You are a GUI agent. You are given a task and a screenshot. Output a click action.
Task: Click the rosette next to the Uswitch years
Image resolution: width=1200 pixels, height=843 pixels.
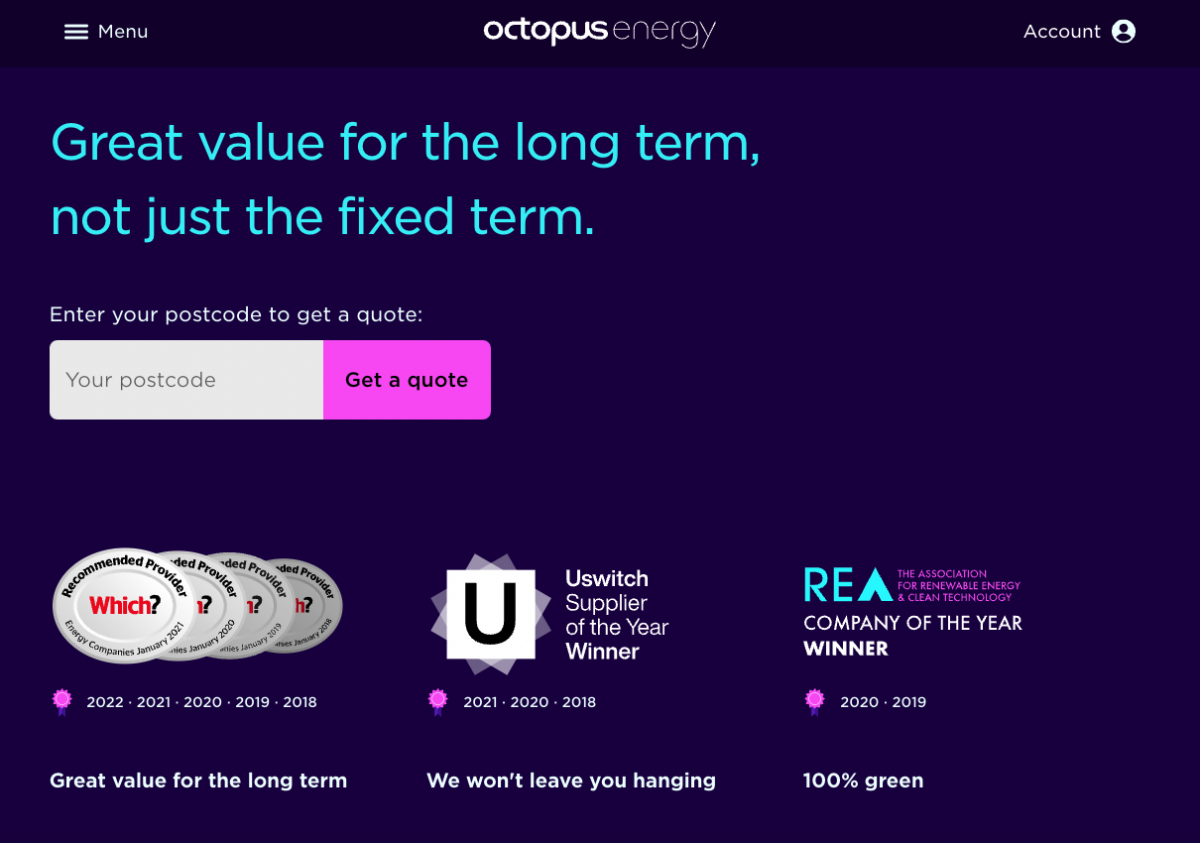pos(438,702)
